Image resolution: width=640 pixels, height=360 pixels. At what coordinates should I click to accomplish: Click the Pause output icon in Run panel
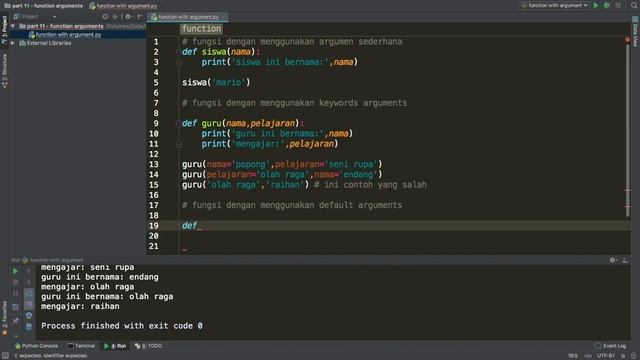16,293
